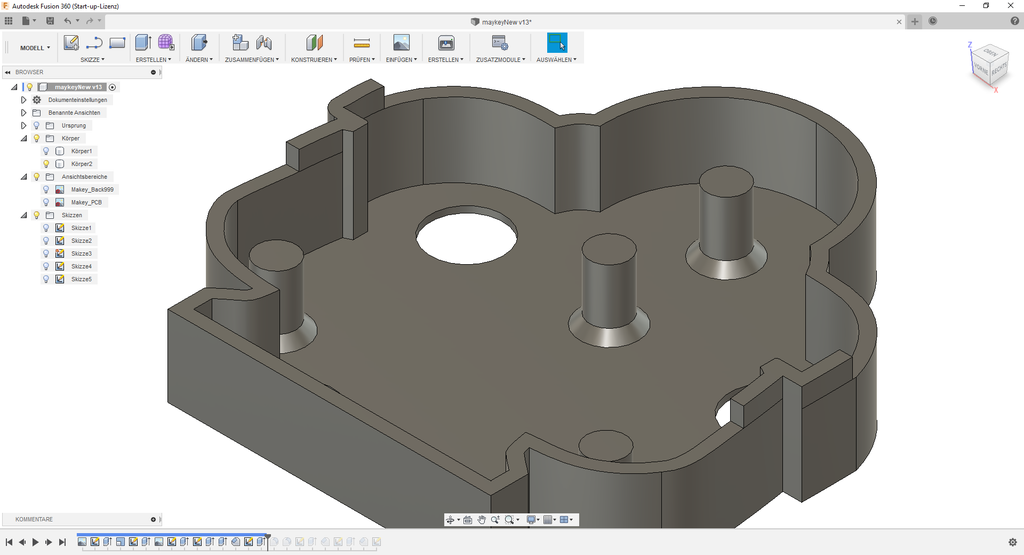
Task: Hide Körper2 using its lightbulb
Action: coord(46,164)
